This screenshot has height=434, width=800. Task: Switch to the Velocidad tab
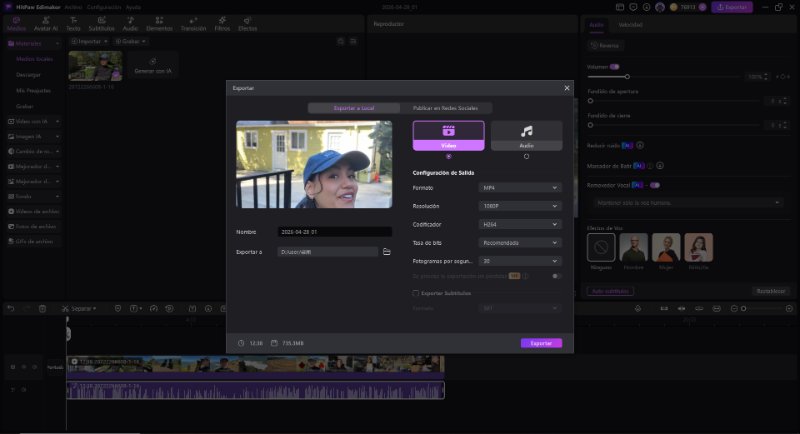(631, 24)
